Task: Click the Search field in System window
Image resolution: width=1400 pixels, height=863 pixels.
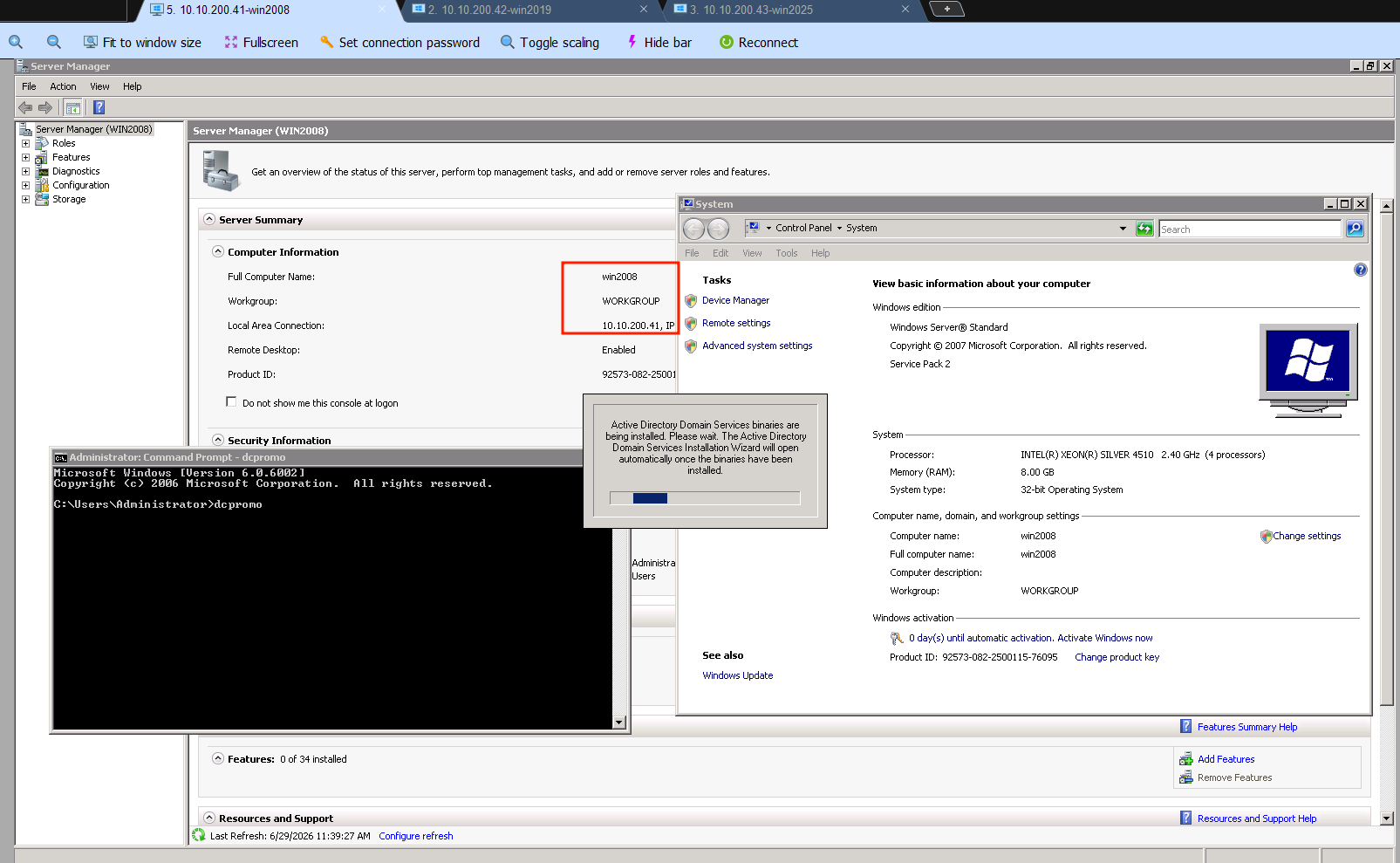Action: click(1250, 229)
